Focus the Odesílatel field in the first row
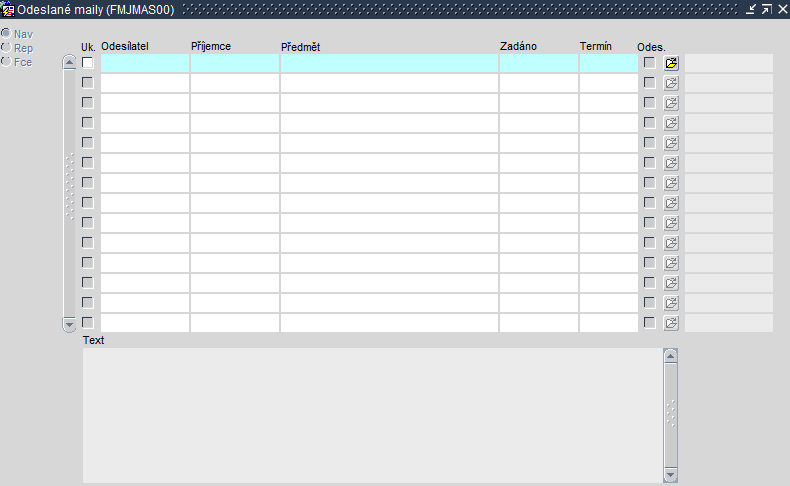Image resolution: width=790 pixels, height=486 pixels. click(145, 63)
